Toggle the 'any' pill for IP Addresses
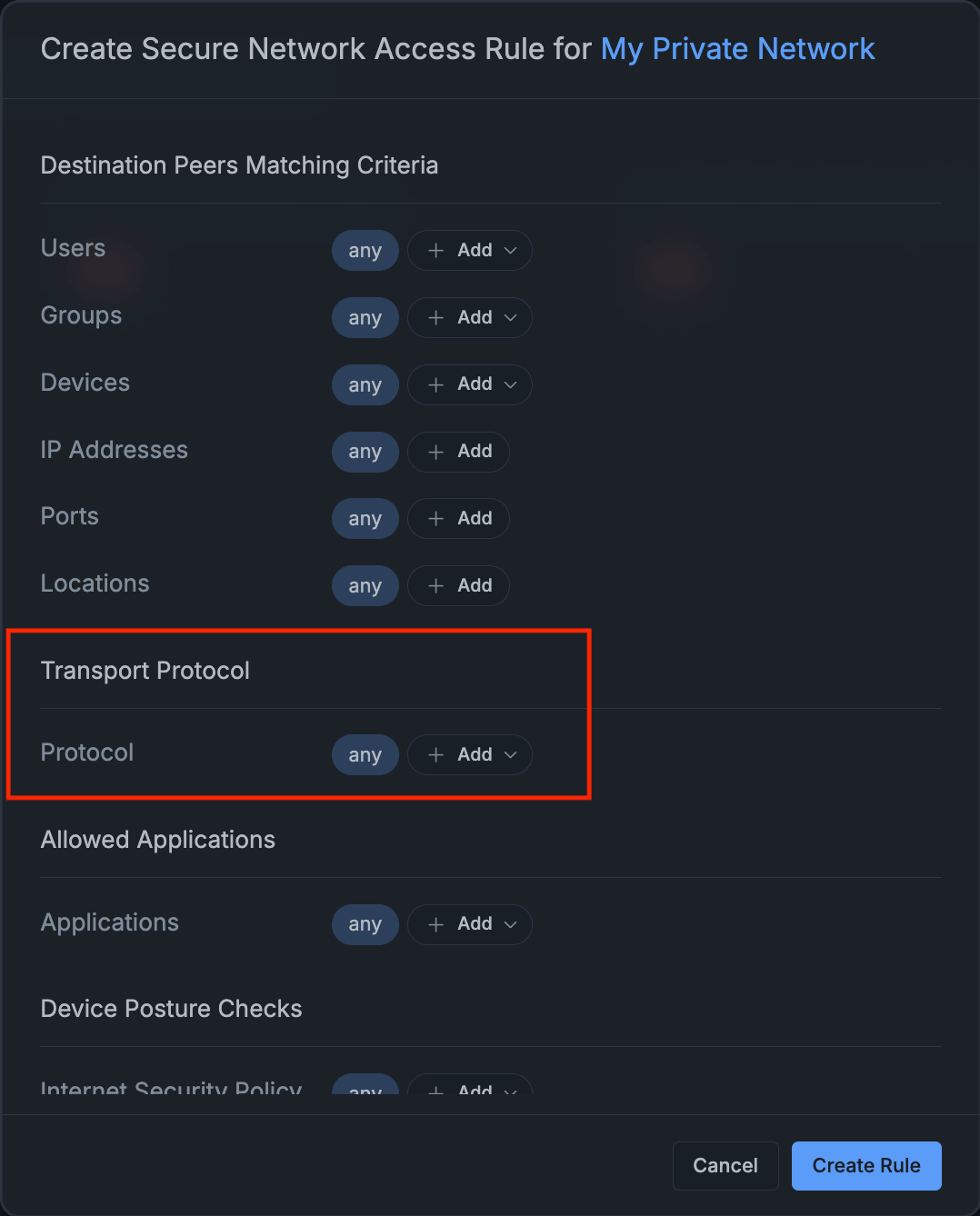This screenshot has height=1216, width=980. click(365, 452)
